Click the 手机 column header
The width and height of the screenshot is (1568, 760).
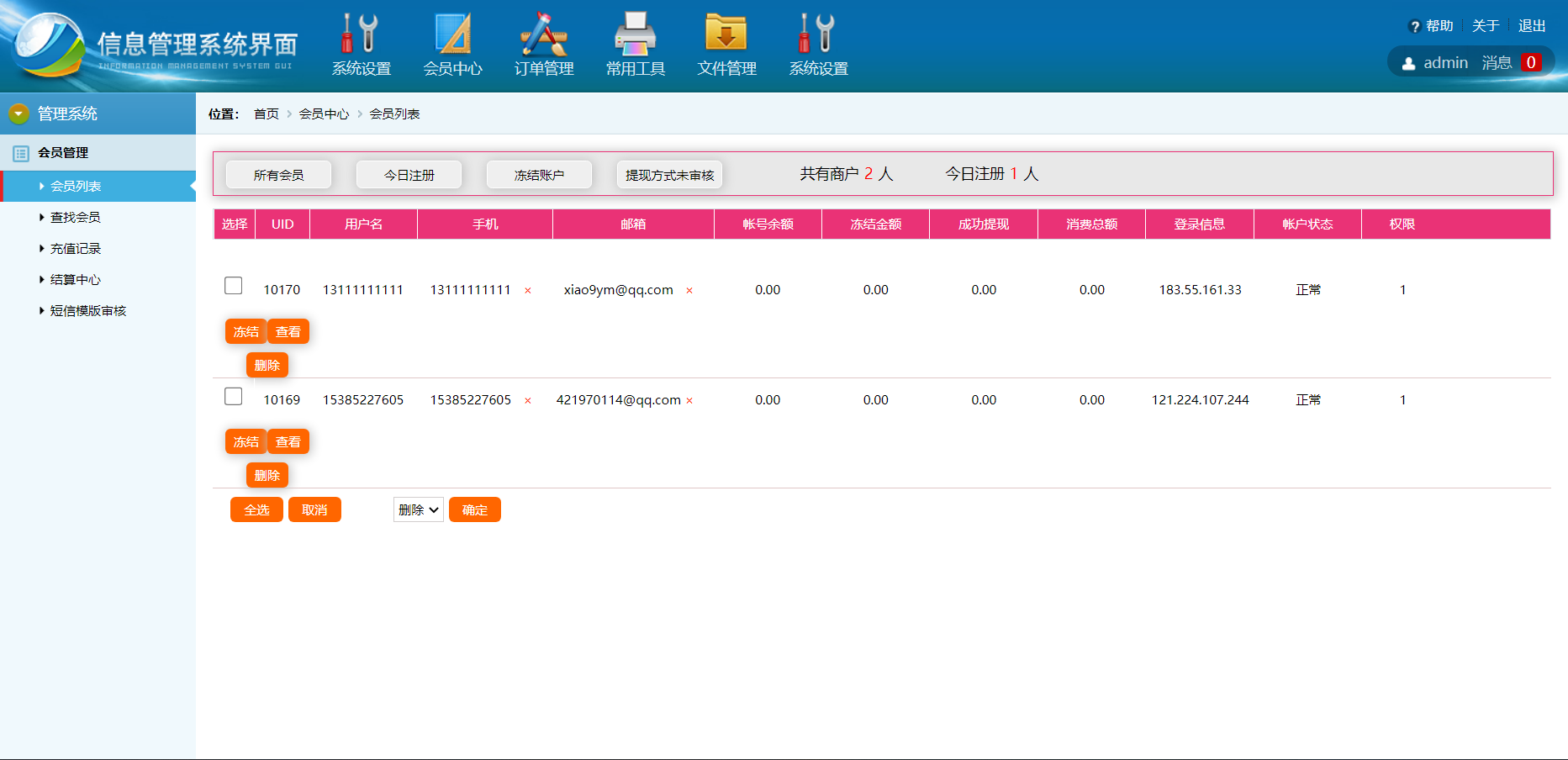click(x=485, y=224)
